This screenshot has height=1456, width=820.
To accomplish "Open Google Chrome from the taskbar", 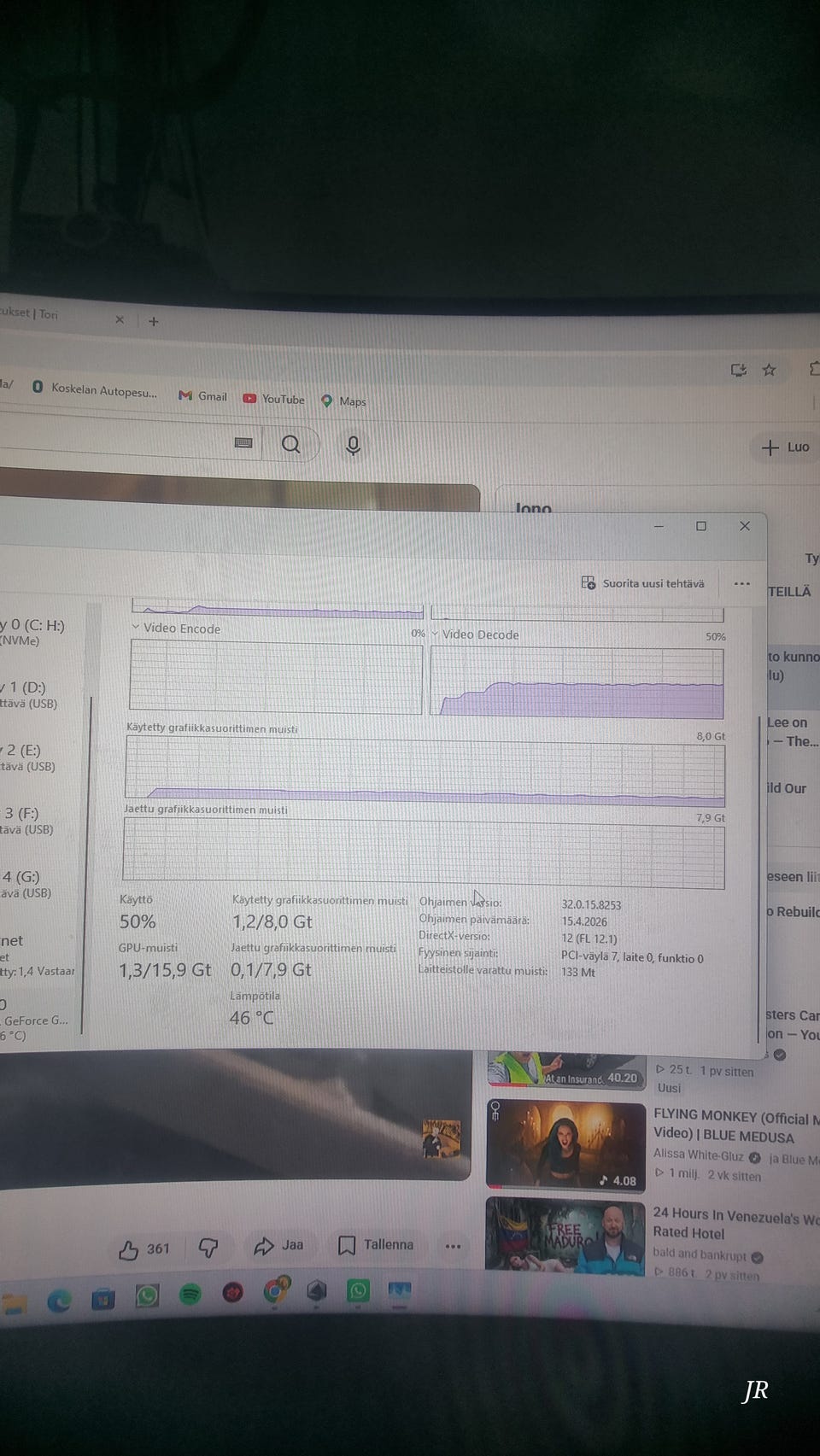I will point(275,1290).
